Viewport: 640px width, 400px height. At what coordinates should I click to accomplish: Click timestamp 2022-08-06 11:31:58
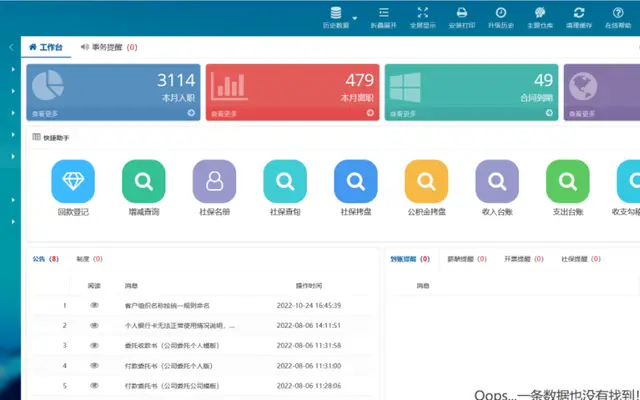pyautogui.click(x=309, y=345)
